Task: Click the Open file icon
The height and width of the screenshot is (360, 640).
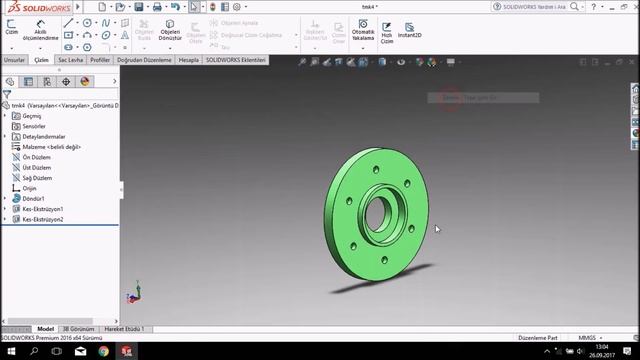Action: (x=120, y=7)
